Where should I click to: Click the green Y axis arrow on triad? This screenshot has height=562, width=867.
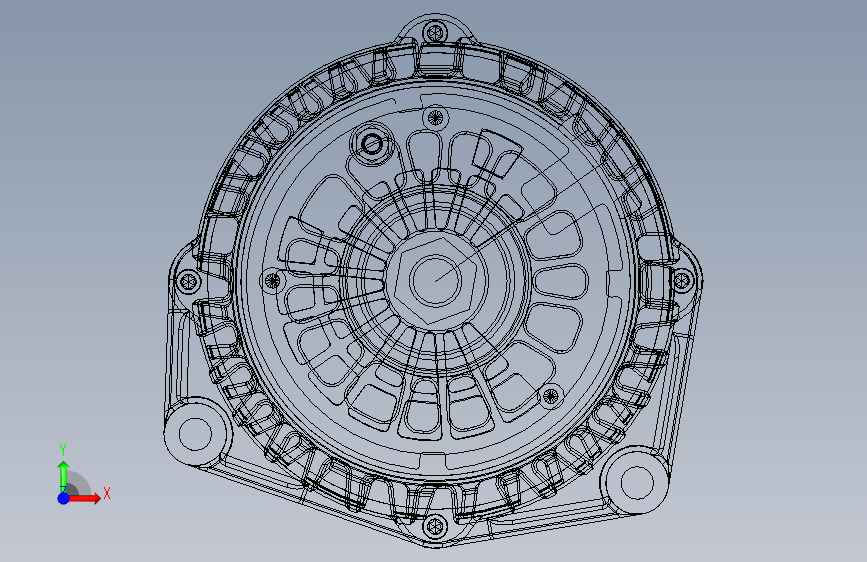click(63, 476)
